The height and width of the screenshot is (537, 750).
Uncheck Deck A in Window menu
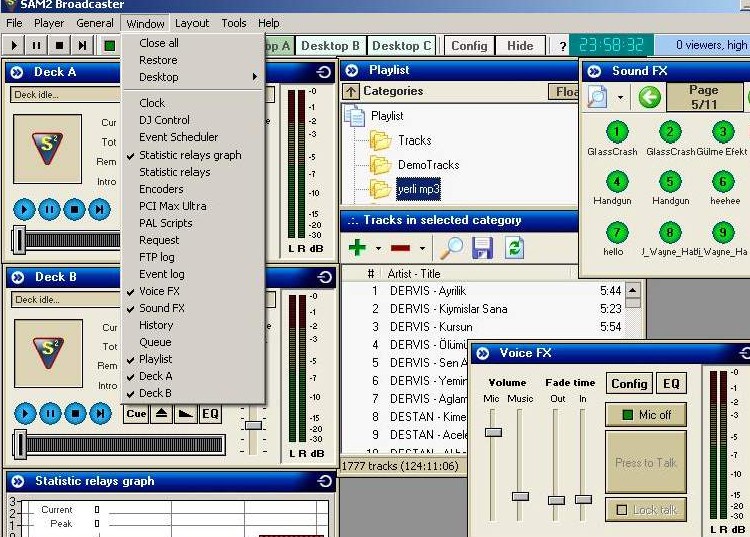(155, 376)
